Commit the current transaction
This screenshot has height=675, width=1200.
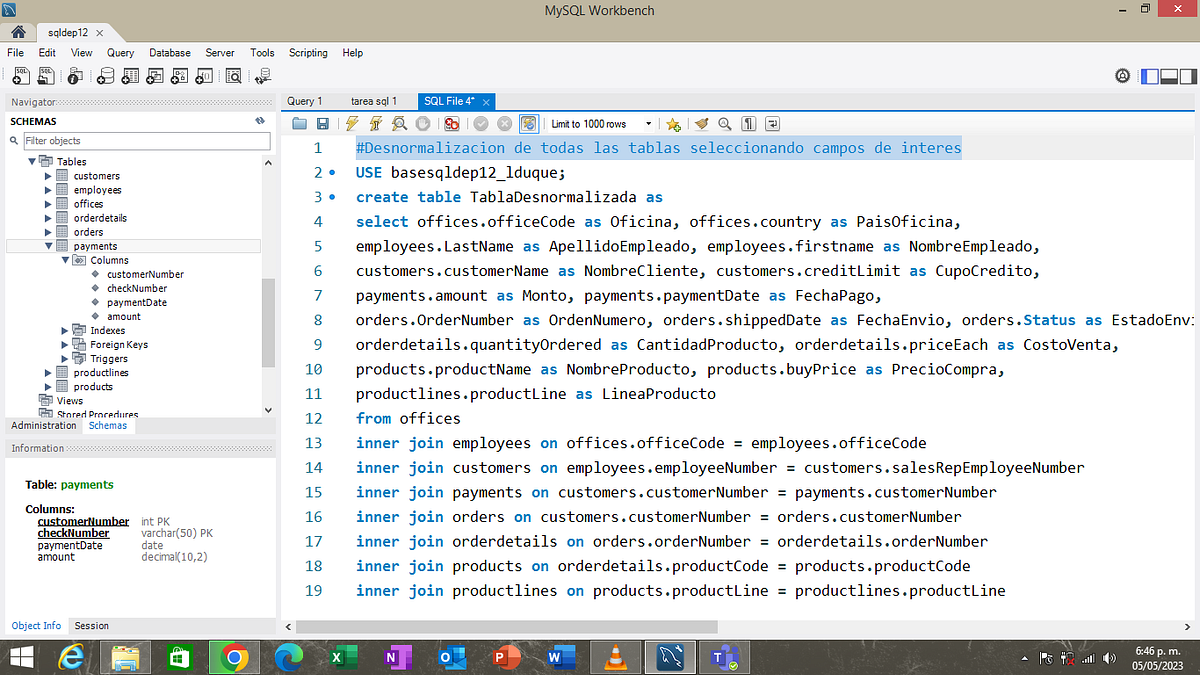click(481, 124)
